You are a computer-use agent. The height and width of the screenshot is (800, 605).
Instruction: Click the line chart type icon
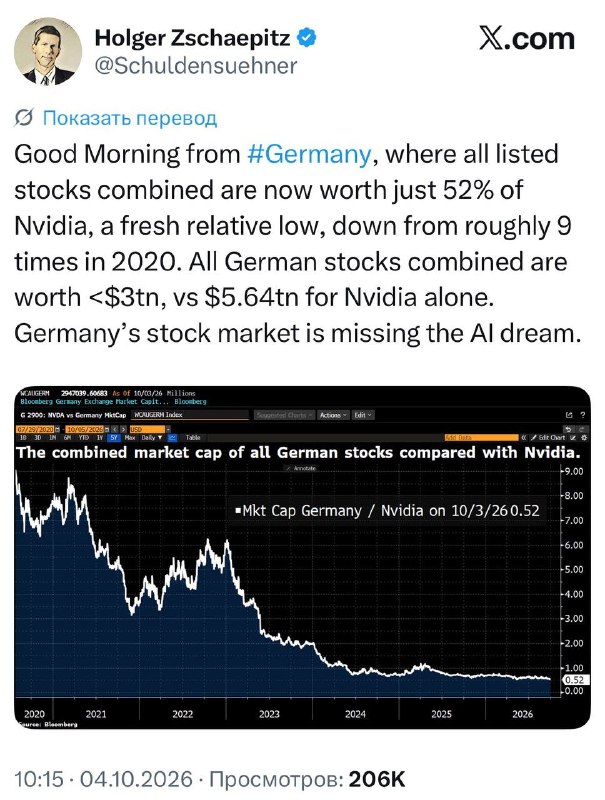coord(172,438)
